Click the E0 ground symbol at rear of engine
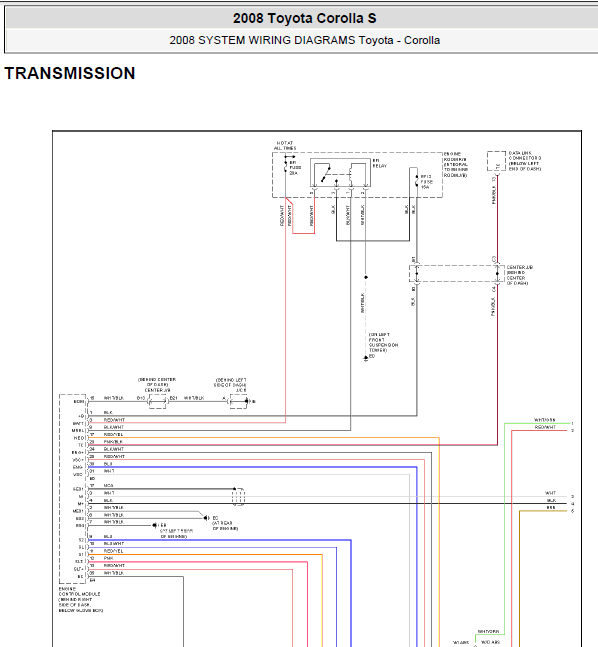 [x=206, y=518]
